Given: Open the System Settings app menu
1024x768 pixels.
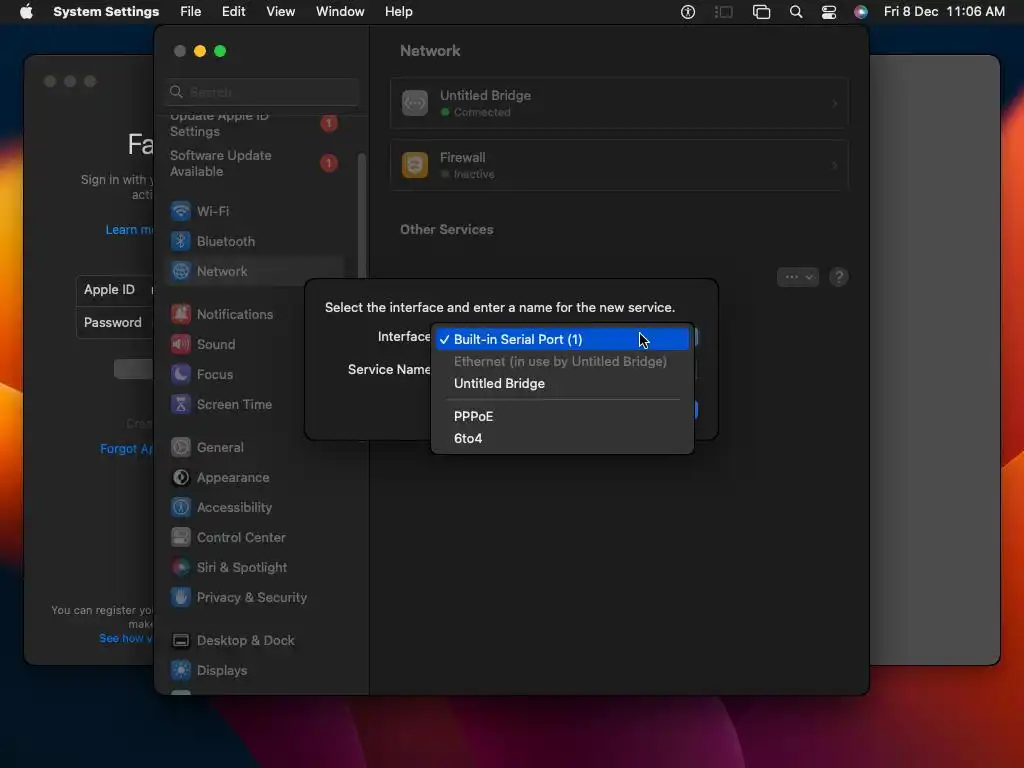Looking at the screenshot, I should 106,12.
